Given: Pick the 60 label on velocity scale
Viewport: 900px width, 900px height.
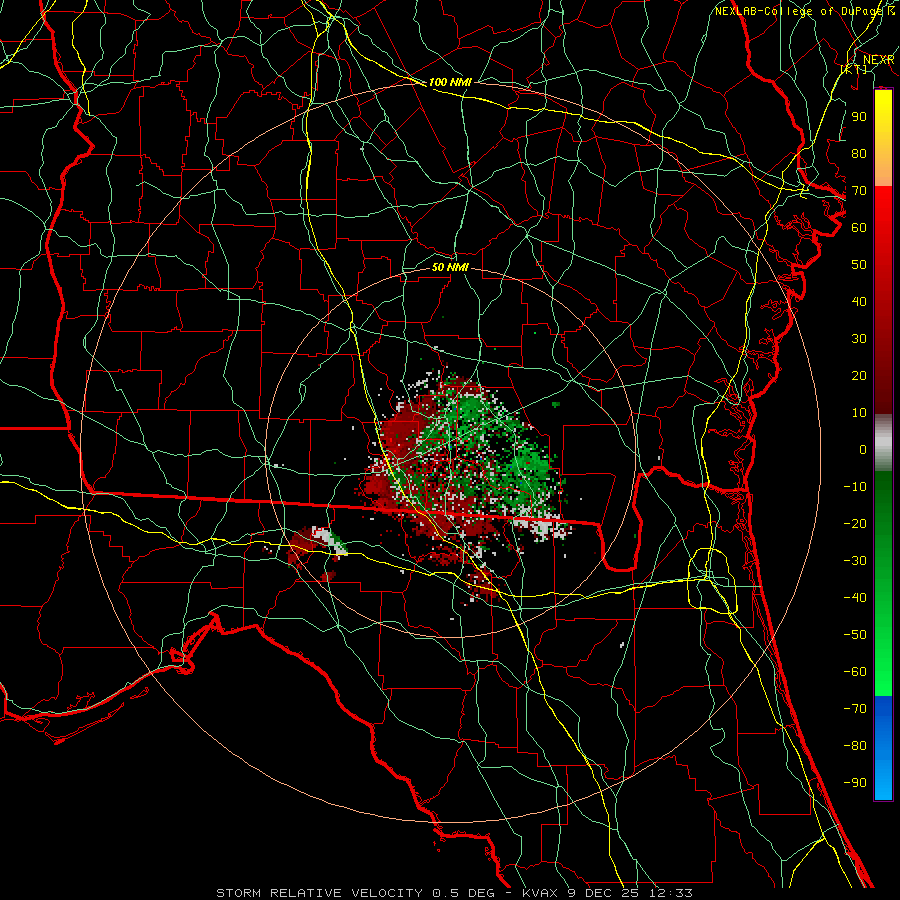Looking at the screenshot, I should tap(859, 227).
